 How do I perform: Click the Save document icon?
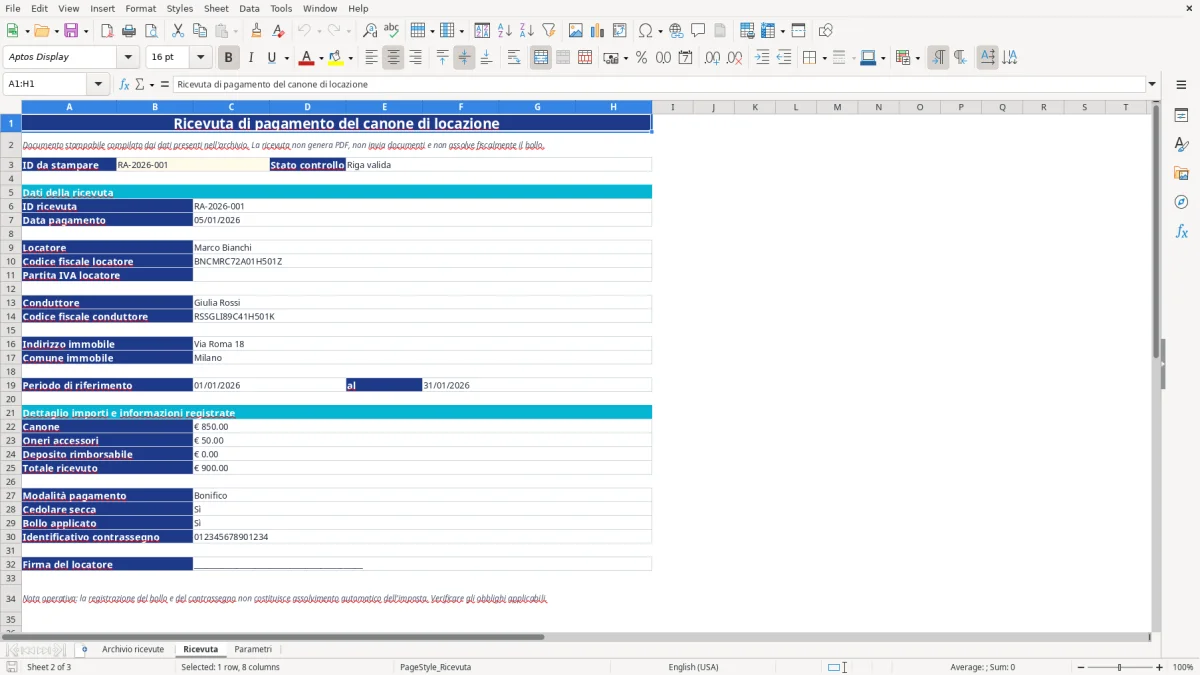point(71,31)
